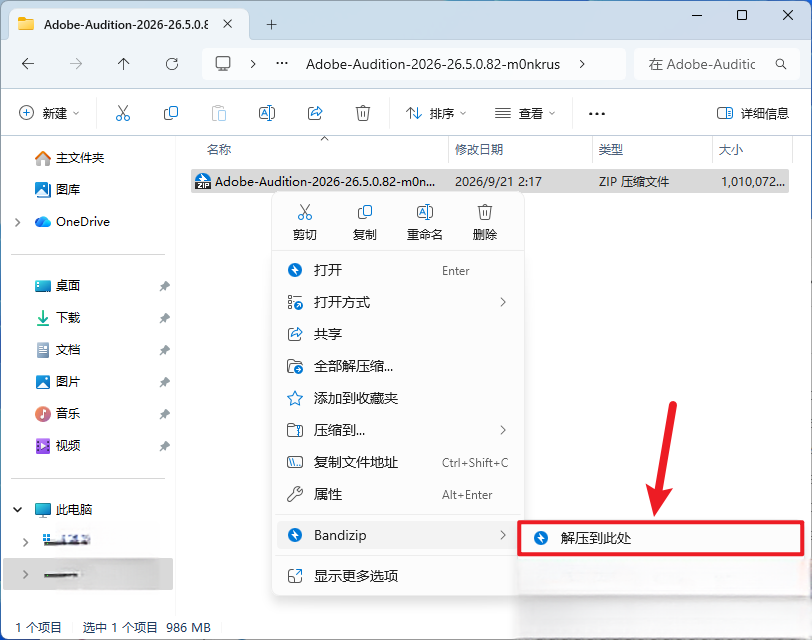
Task: Unpin 下载 via its pin icon
Action: tap(164, 318)
